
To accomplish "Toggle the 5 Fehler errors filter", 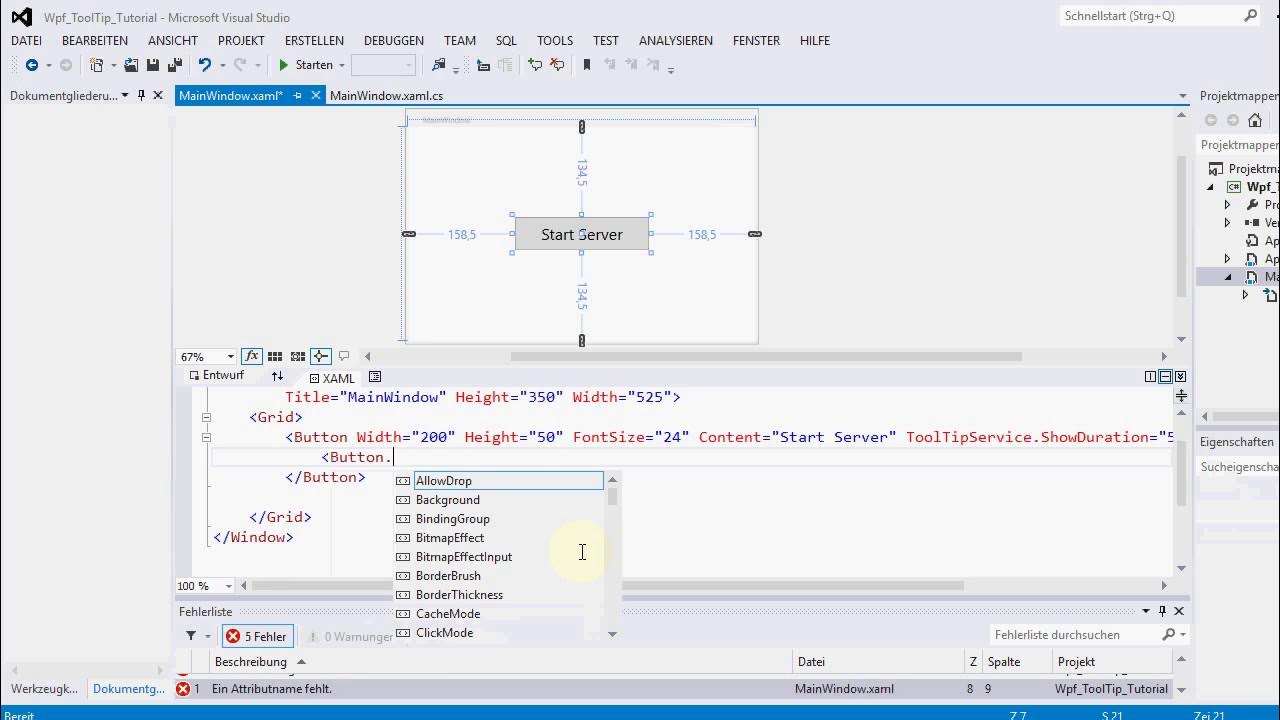I will pos(257,636).
